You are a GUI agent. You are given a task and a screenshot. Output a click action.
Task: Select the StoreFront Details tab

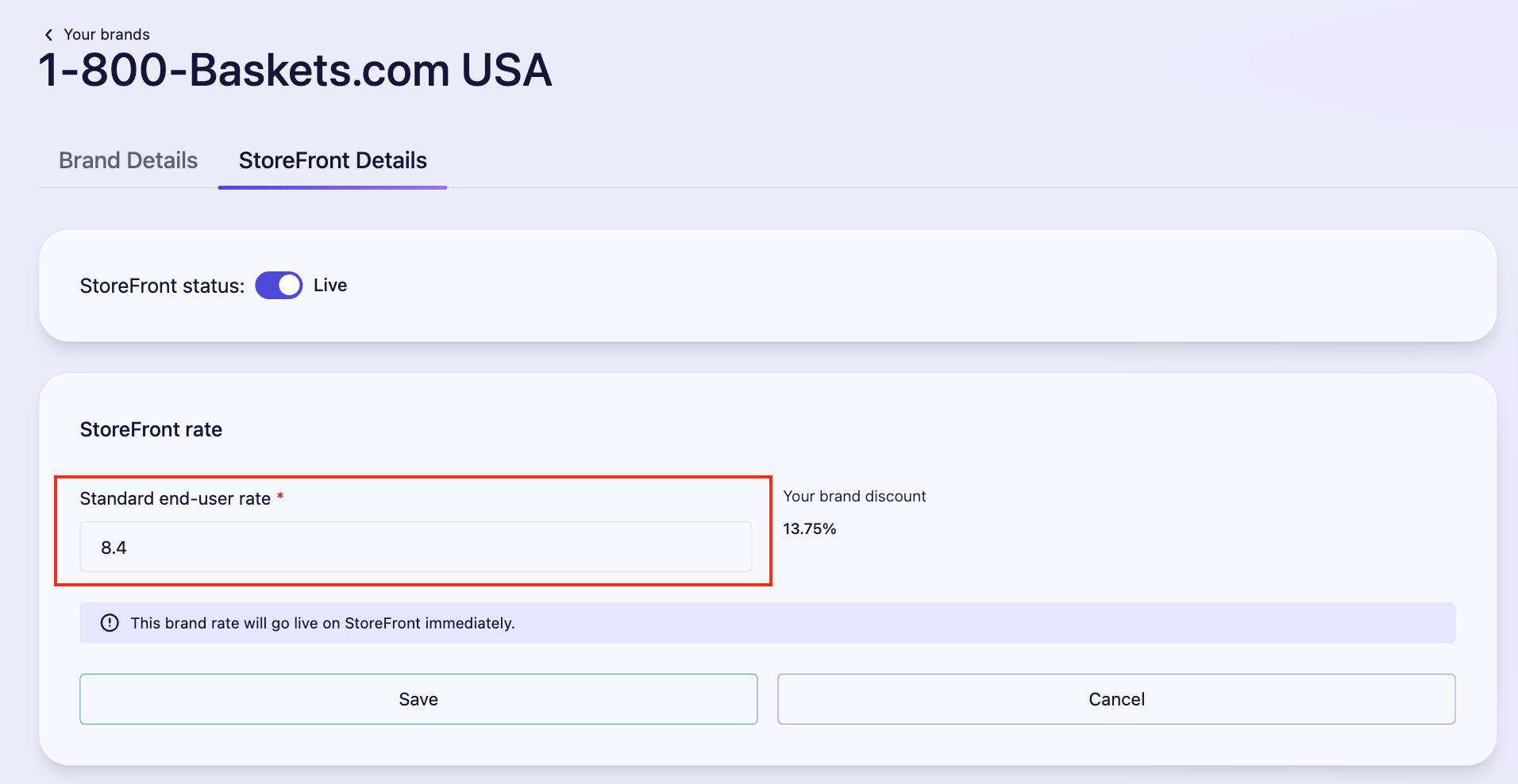coord(333,160)
